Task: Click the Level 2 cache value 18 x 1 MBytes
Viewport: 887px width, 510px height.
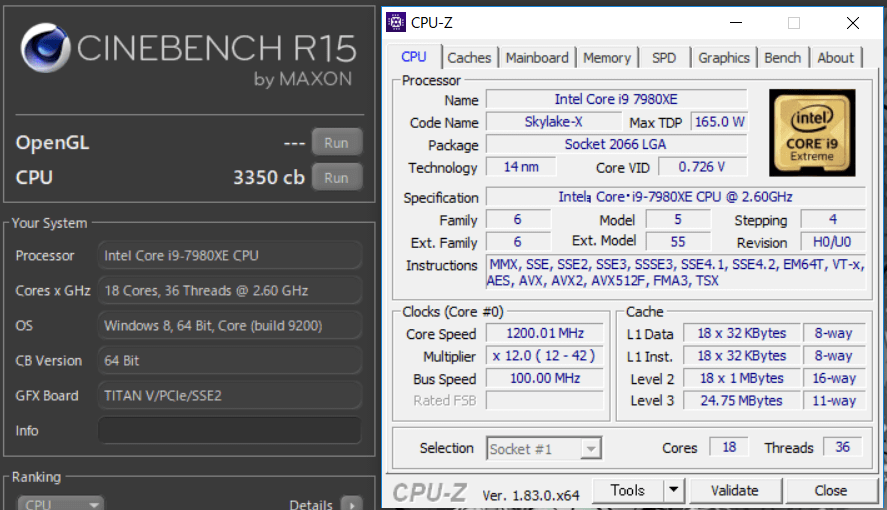Action: [x=741, y=378]
